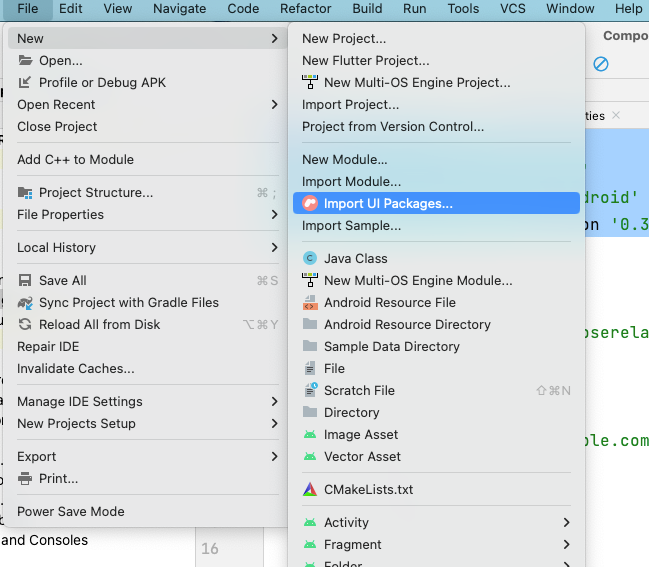Click the Sample Data Directory folder icon
This screenshot has width=649, height=567.
(x=310, y=346)
